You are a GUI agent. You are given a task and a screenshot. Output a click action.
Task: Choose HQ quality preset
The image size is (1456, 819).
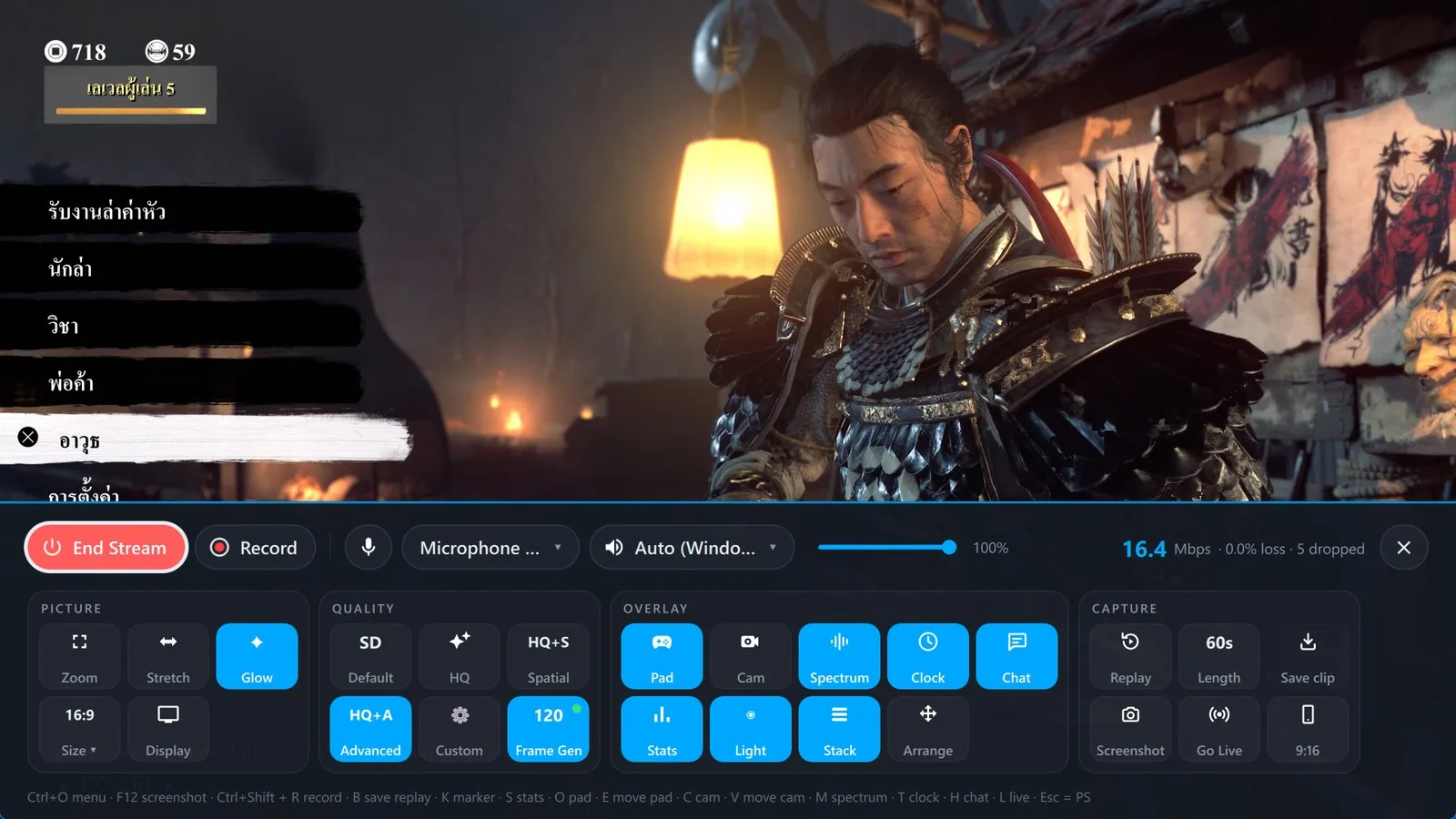tap(460, 656)
